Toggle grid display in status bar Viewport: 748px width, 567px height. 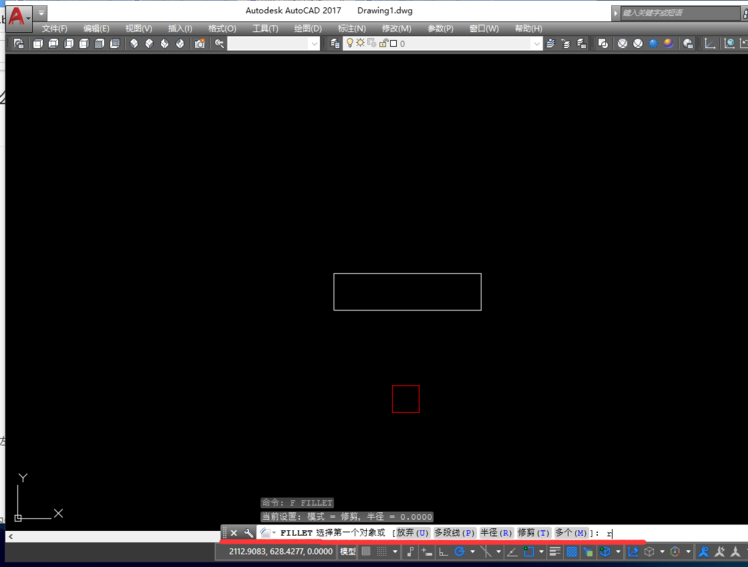pos(366,552)
